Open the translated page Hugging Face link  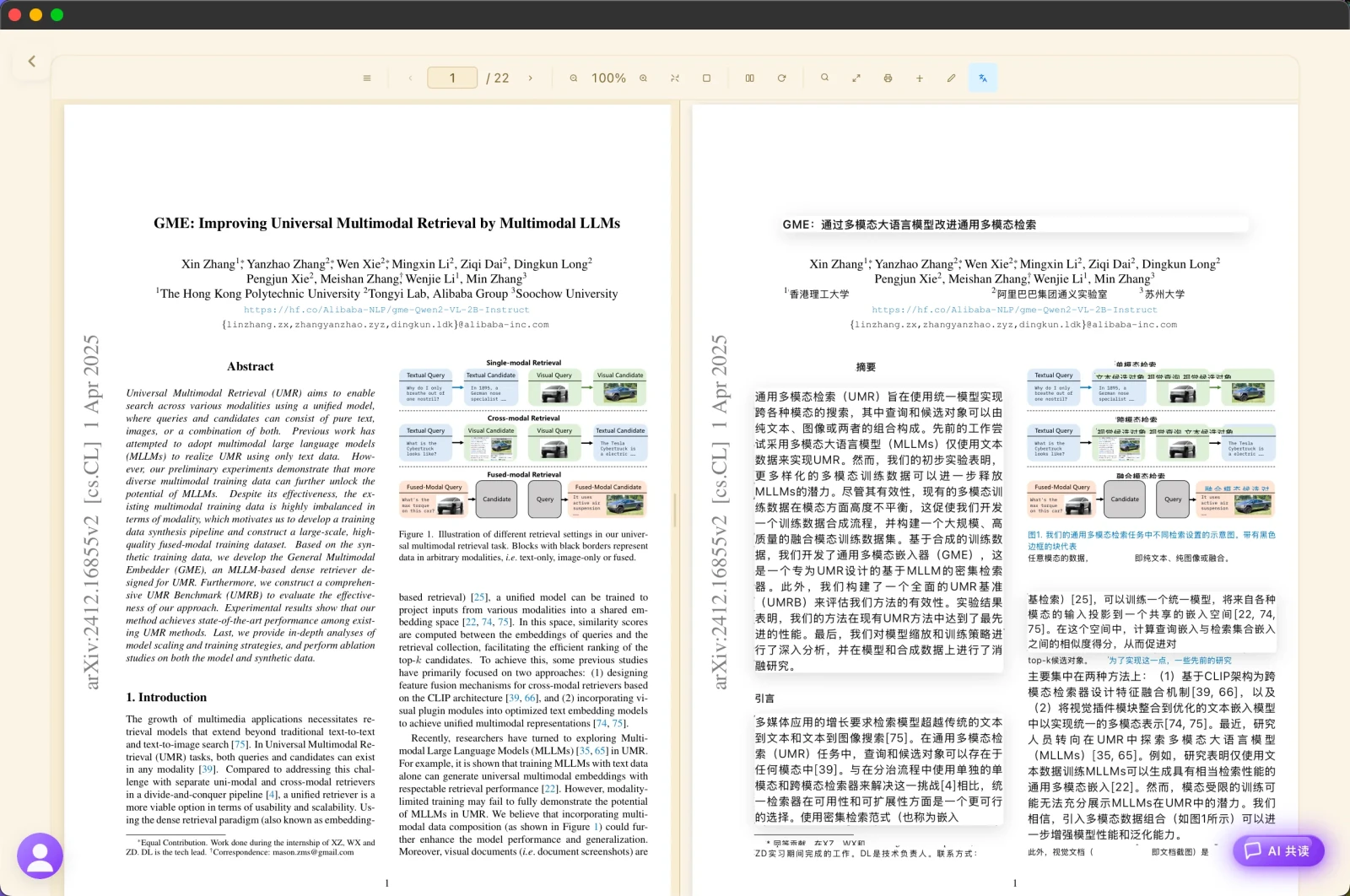[1014, 310]
